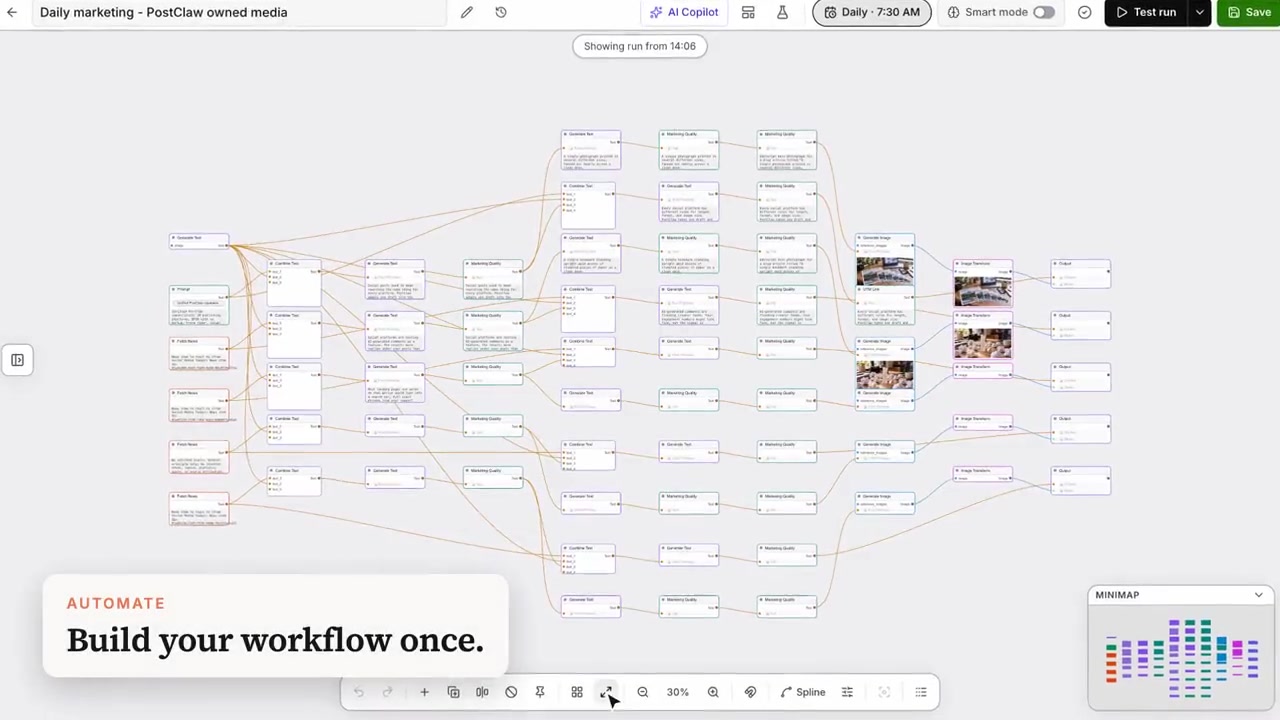Click the split/align nodes icon
This screenshot has width=1280, height=720.
coord(482,692)
